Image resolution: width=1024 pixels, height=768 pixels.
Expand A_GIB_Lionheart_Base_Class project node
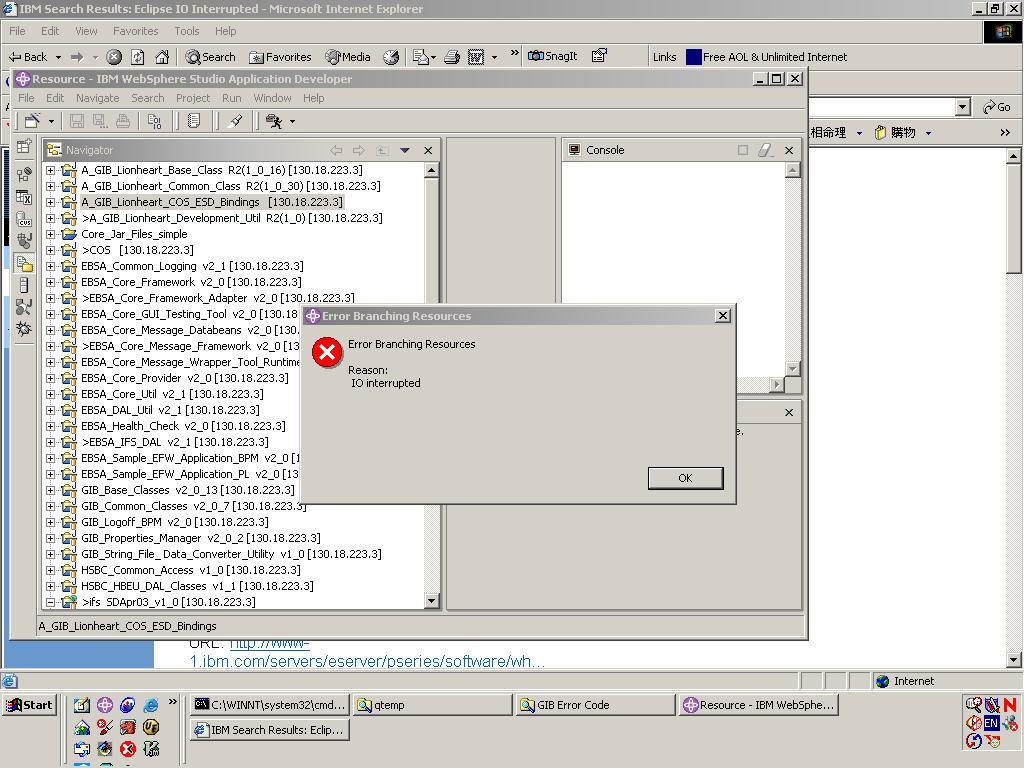click(x=50, y=170)
